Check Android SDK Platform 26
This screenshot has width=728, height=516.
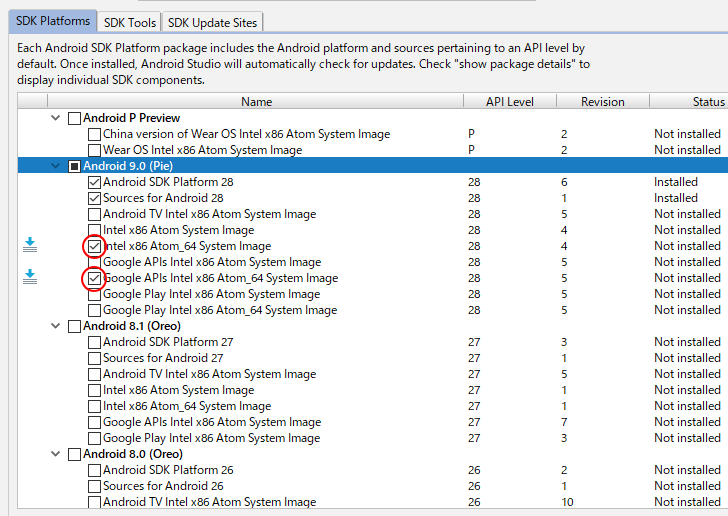point(94,470)
